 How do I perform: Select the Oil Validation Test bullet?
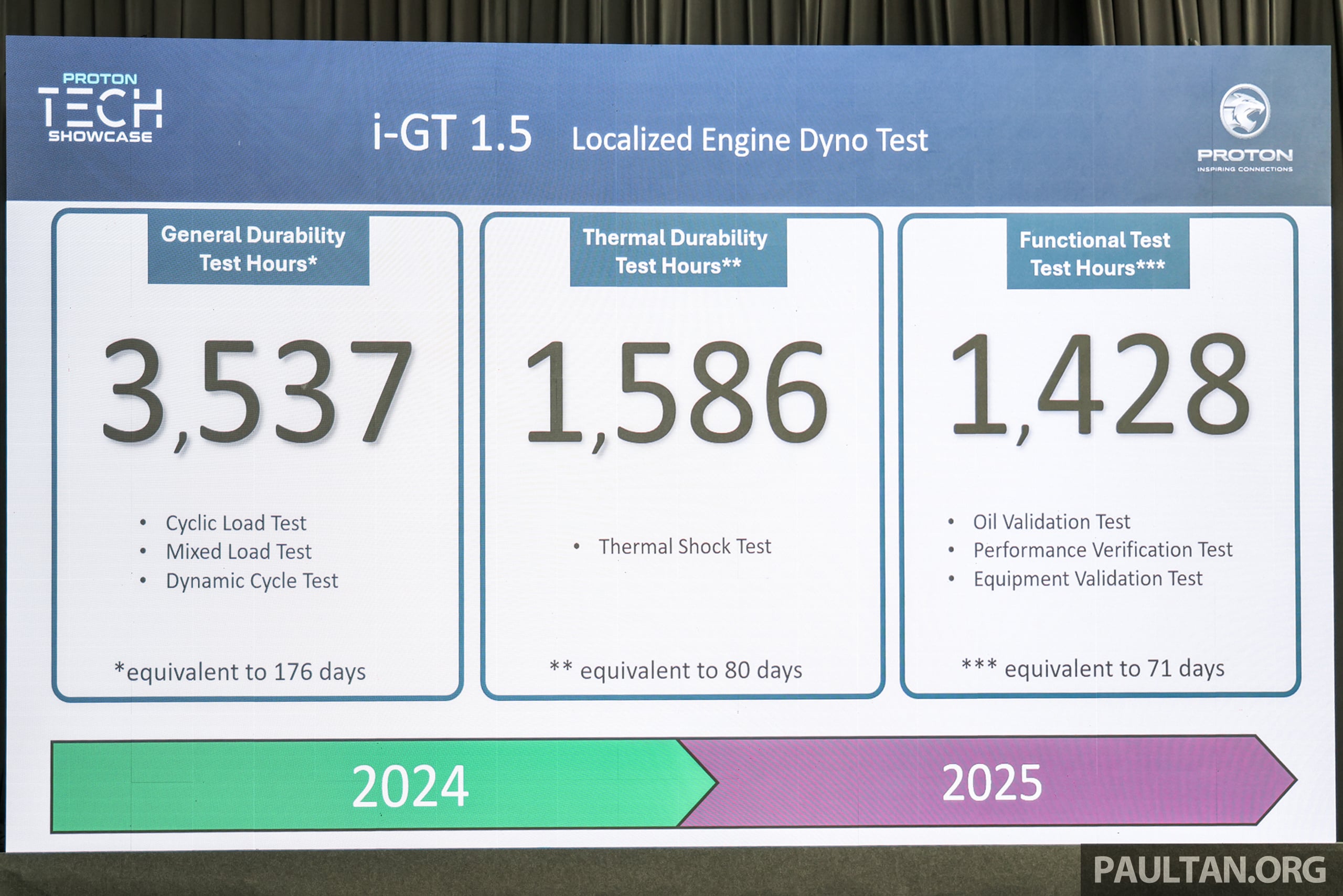1050,521
